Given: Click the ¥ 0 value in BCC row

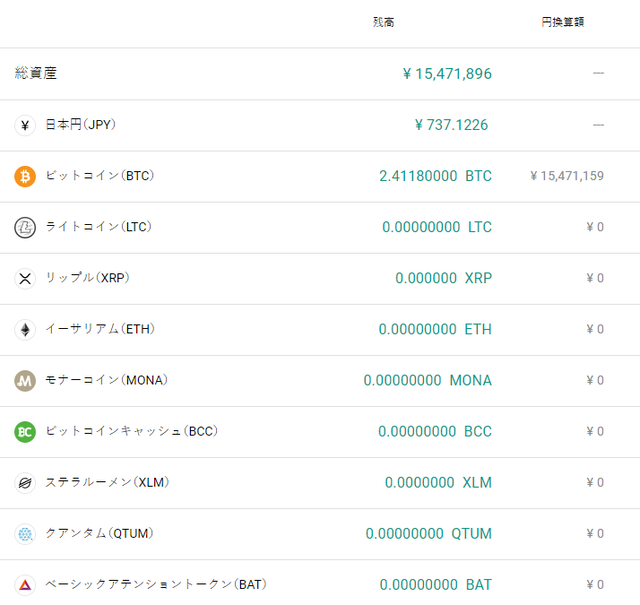Looking at the screenshot, I should (x=595, y=432).
